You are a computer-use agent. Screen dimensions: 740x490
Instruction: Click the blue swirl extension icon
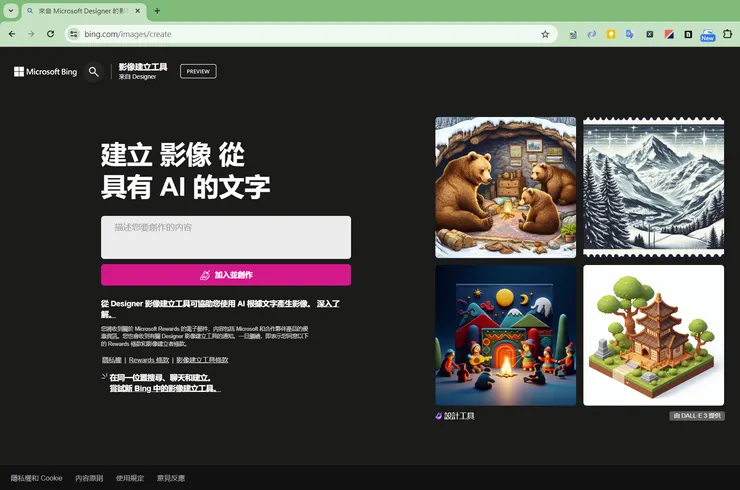pyautogui.click(x=591, y=34)
